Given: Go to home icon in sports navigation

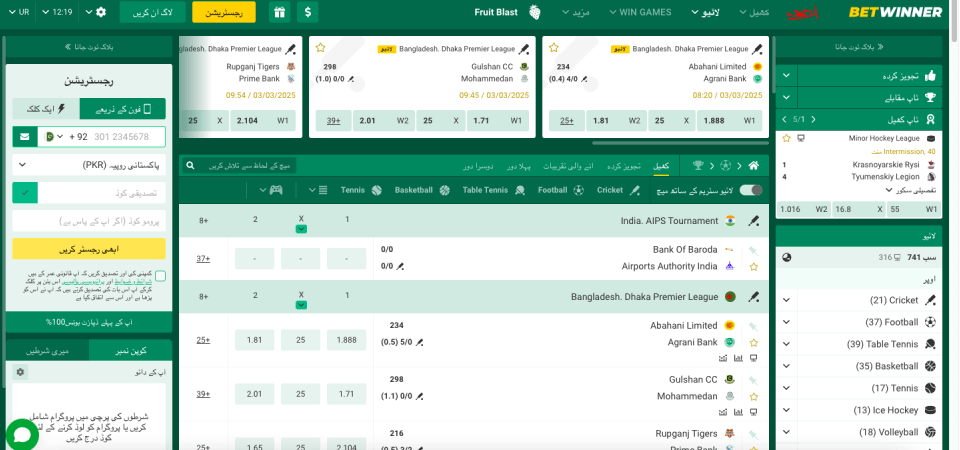Looking at the screenshot, I should point(754,166).
